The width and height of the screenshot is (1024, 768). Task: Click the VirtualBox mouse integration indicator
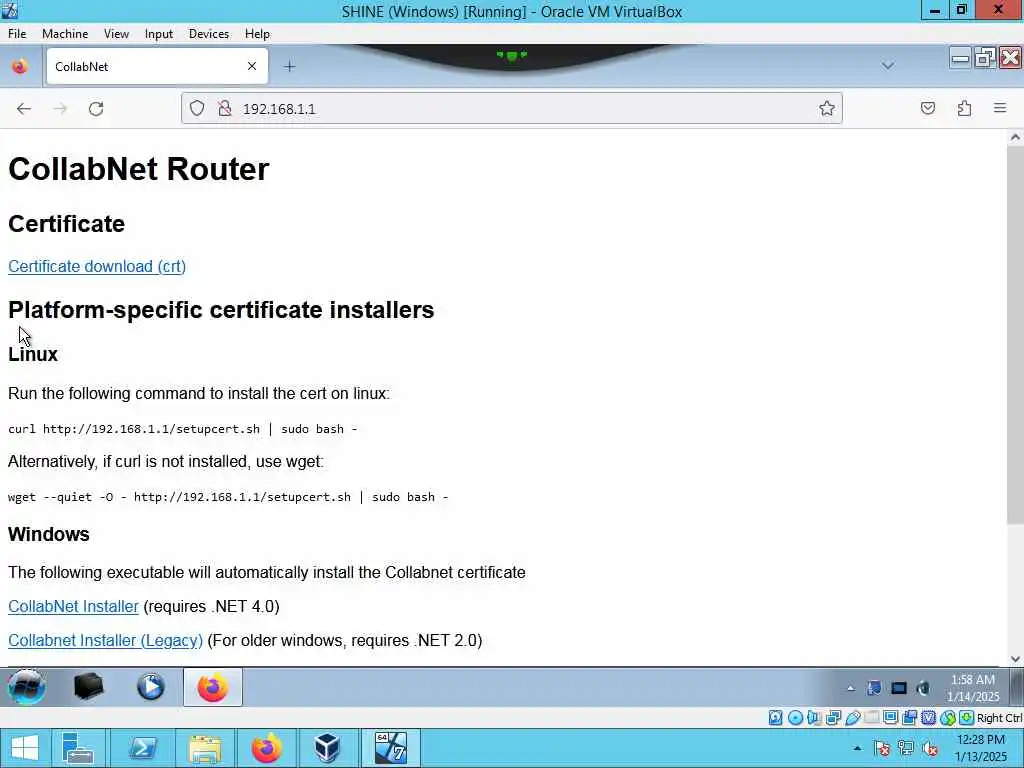pos(948,718)
